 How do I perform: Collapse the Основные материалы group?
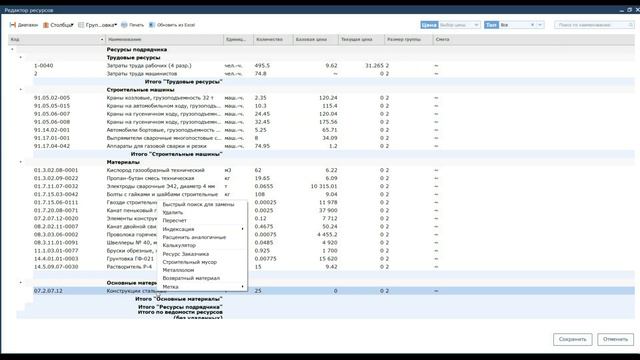(x=21, y=282)
